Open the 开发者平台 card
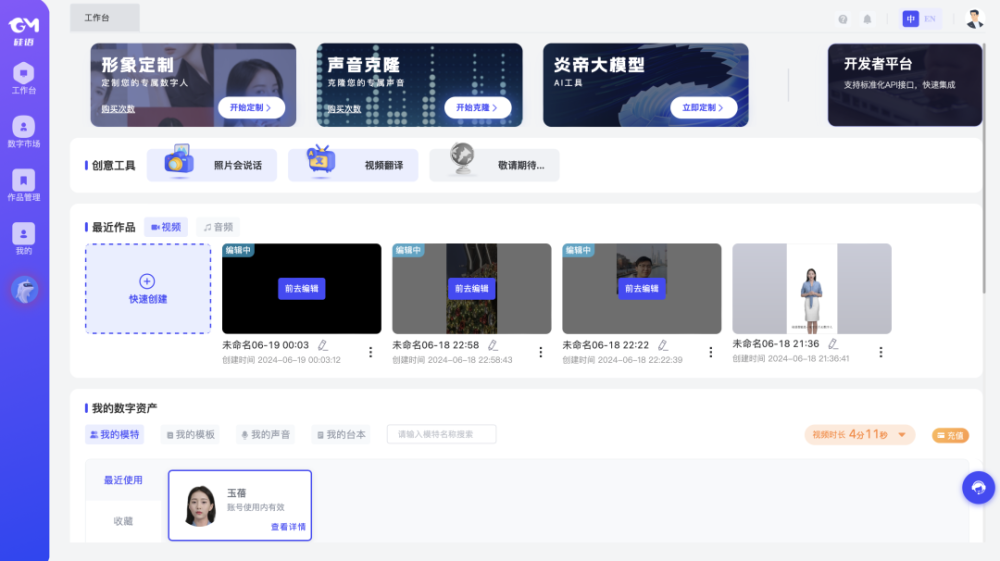Viewport: 1000px width, 561px height. [x=904, y=85]
